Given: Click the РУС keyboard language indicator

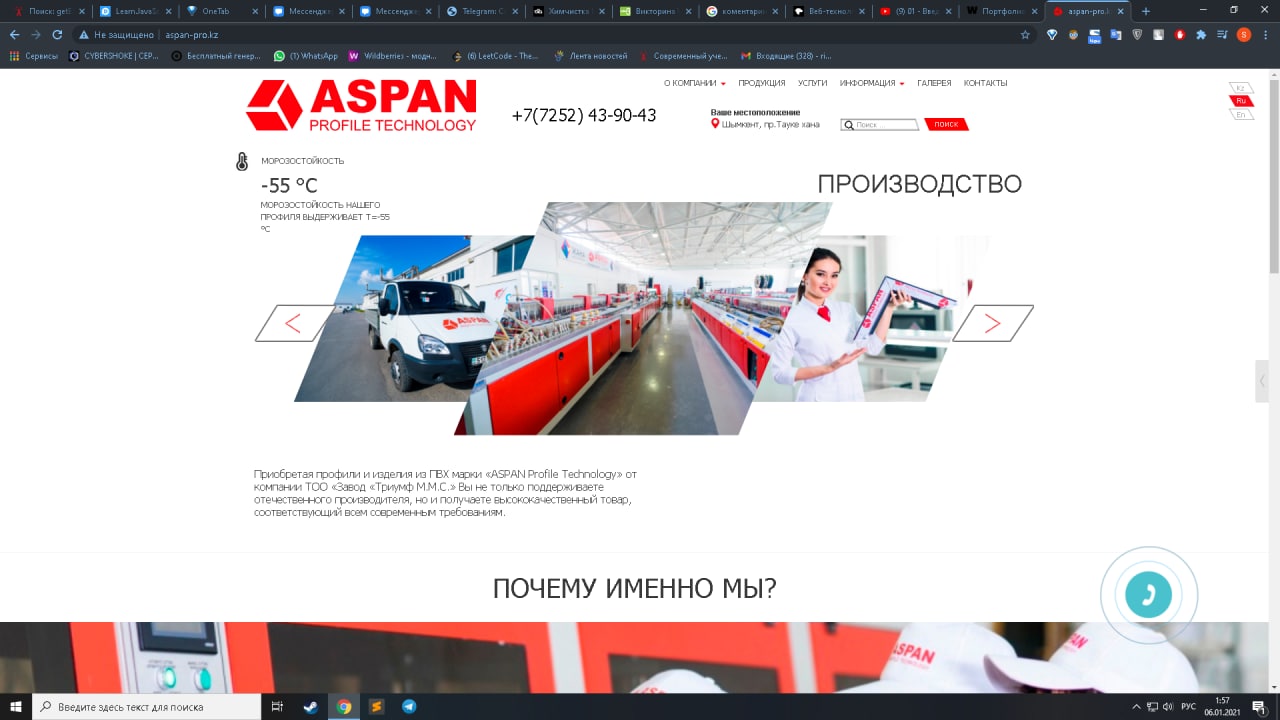Looking at the screenshot, I should click(1188, 706).
